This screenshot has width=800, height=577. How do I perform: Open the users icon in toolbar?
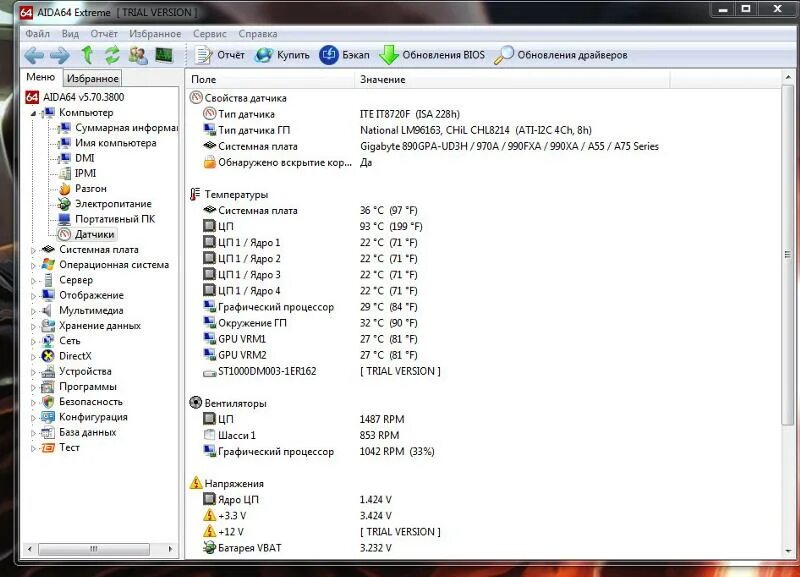click(x=138, y=55)
